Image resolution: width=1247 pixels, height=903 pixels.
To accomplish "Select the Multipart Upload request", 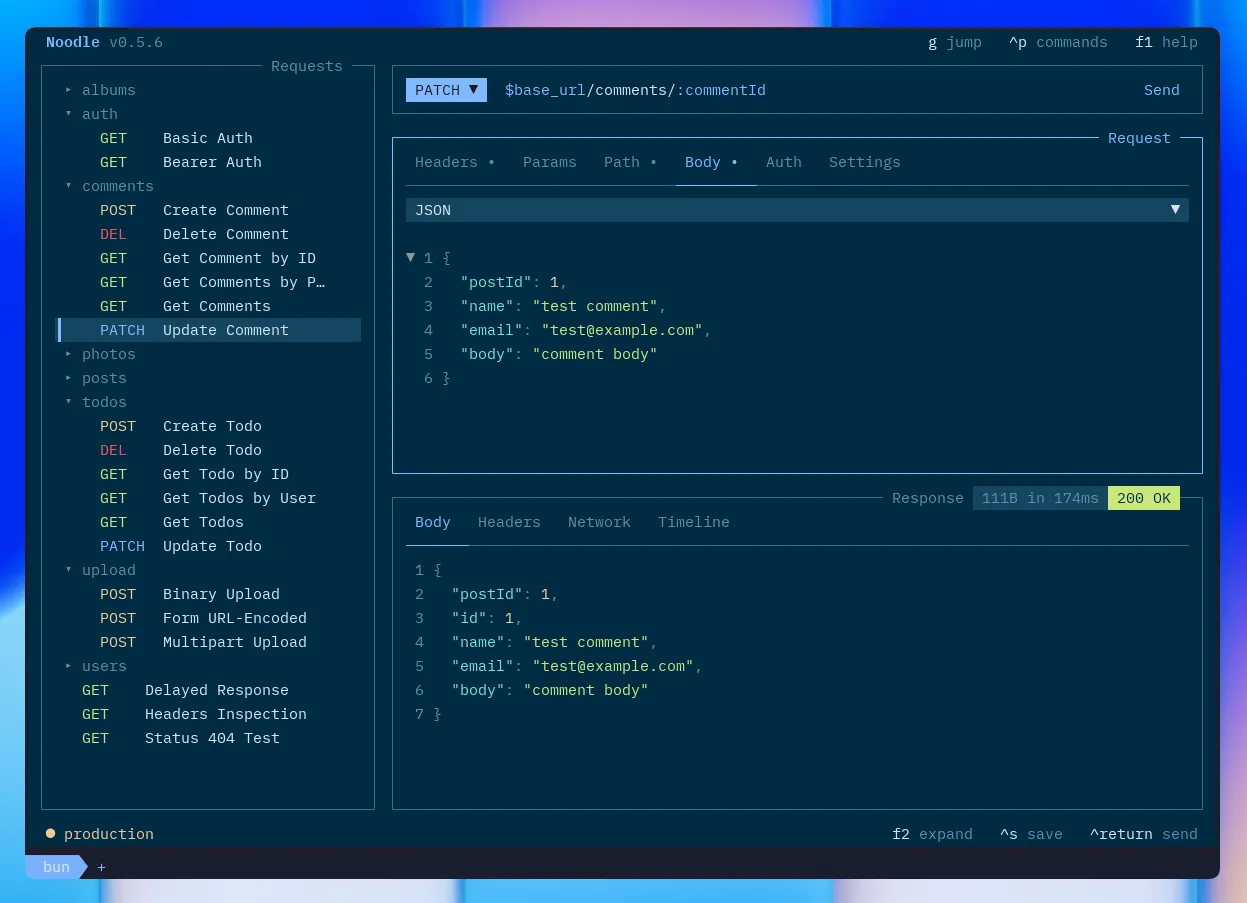I will [x=208, y=642].
